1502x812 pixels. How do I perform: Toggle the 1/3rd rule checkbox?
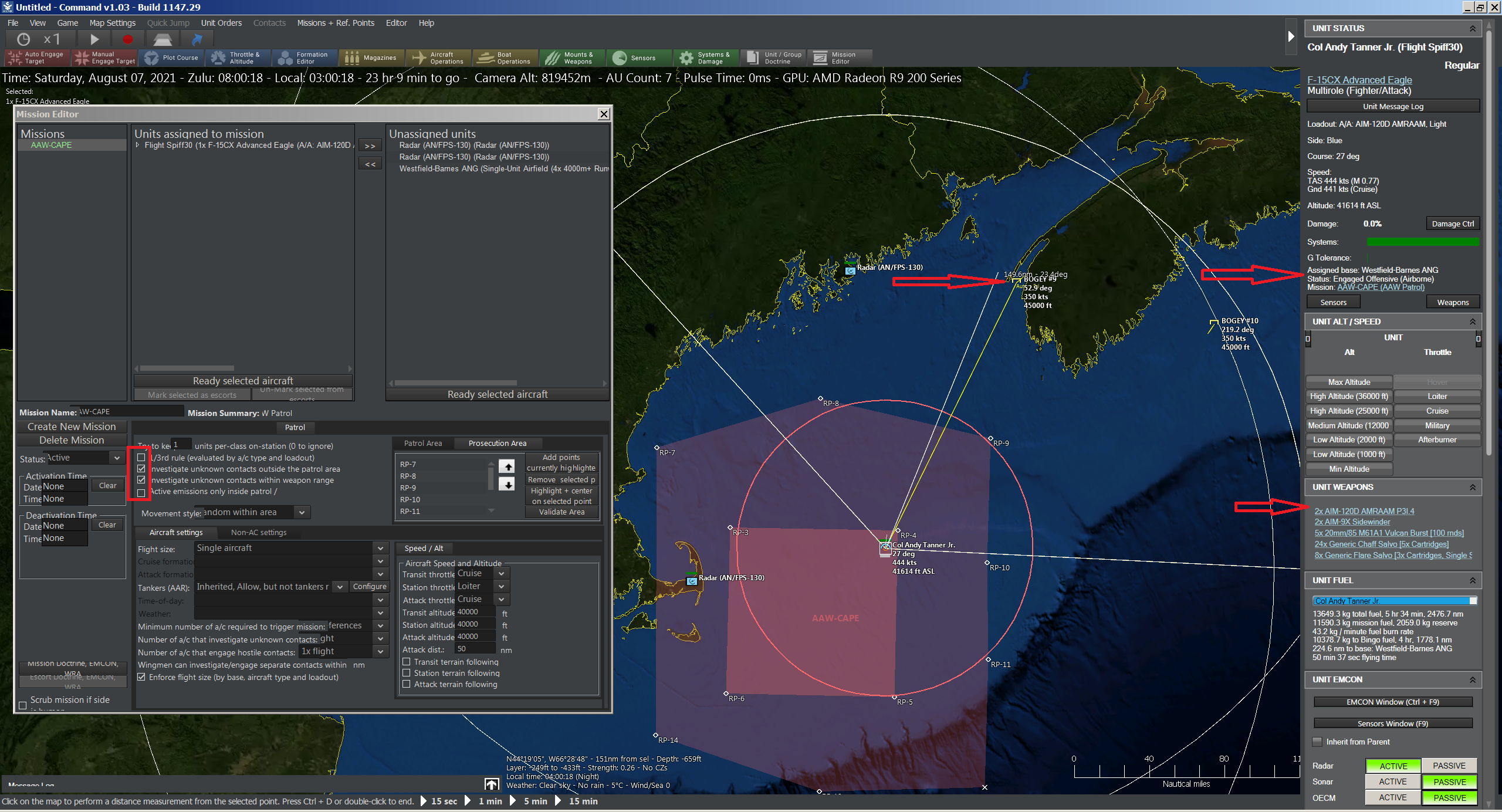pyautogui.click(x=141, y=458)
